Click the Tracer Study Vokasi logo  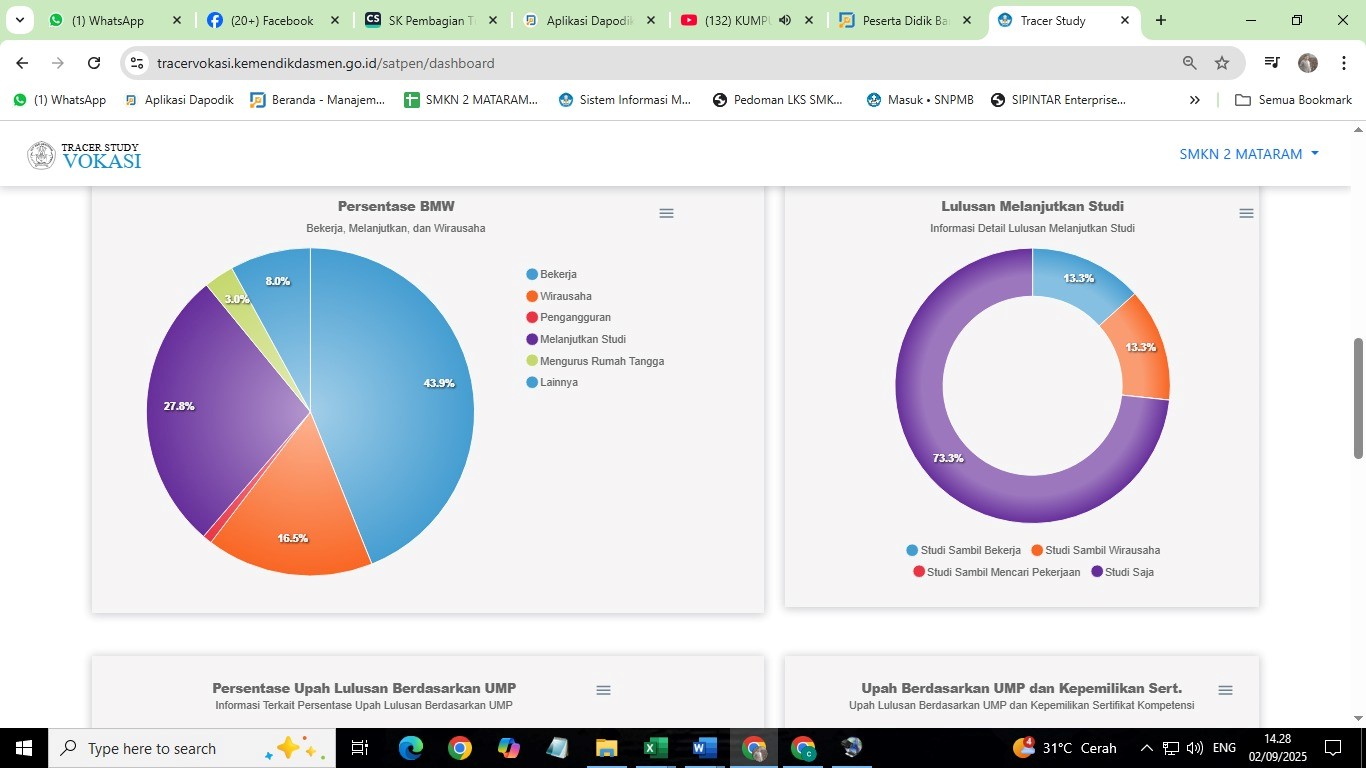point(84,155)
